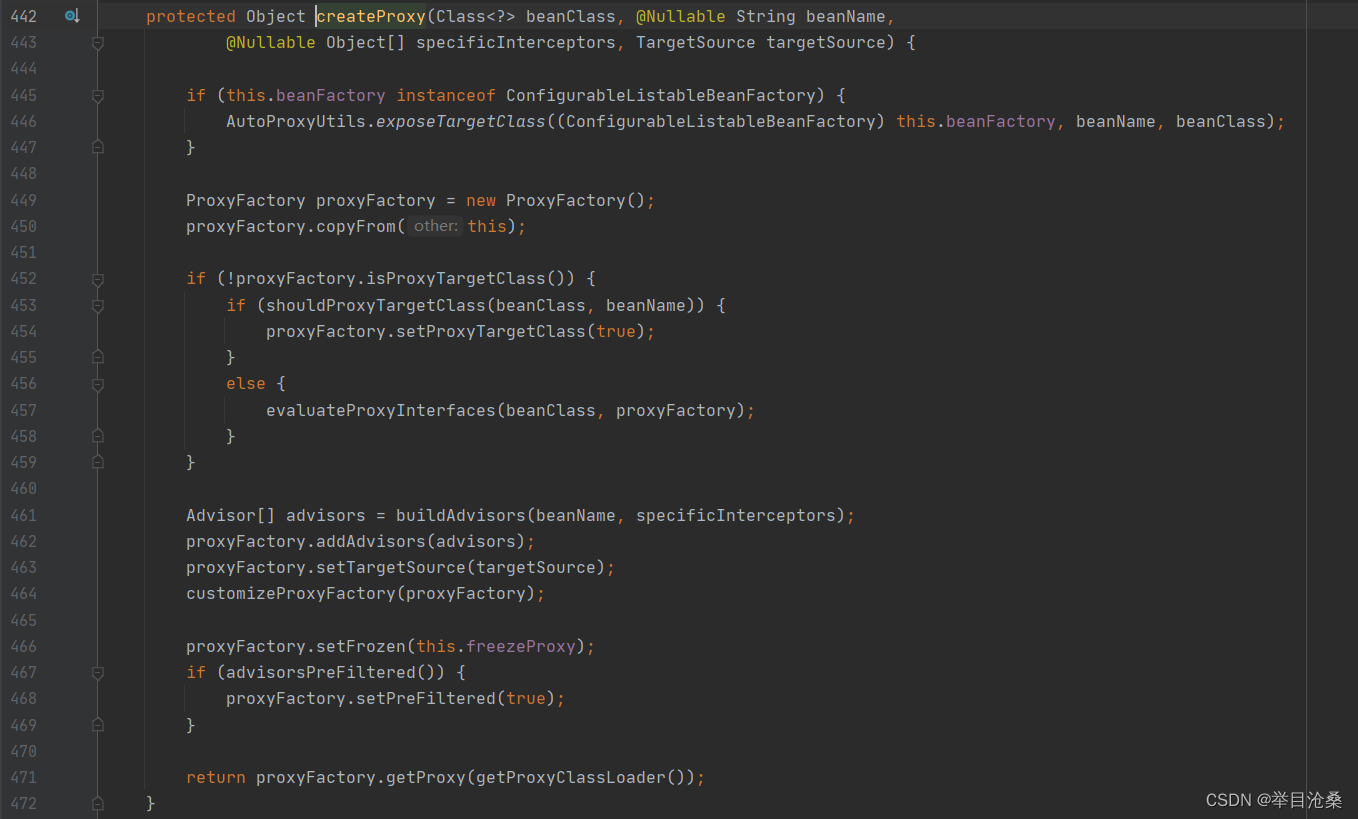Click the override gutter icon on line 442
Viewport: 1358px width, 819px height.
coord(72,16)
